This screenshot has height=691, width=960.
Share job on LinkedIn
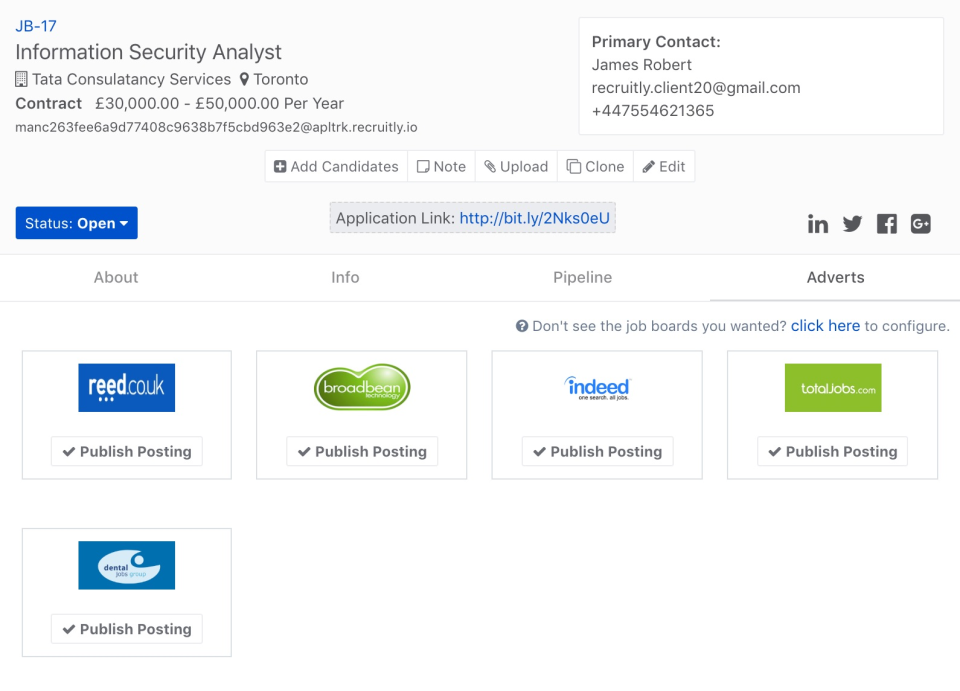click(x=818, y=223)
